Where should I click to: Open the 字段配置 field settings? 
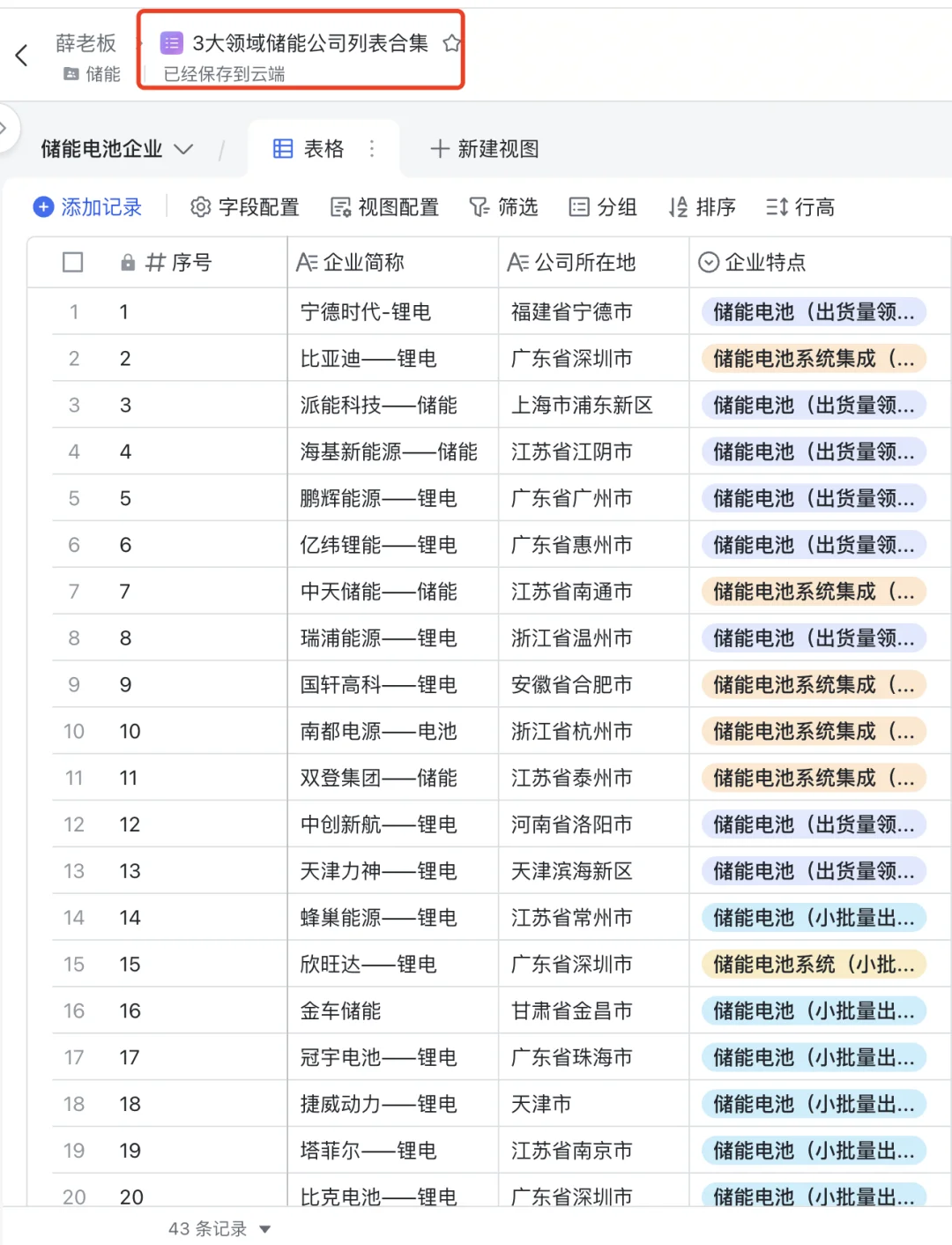tap(244, 207)
